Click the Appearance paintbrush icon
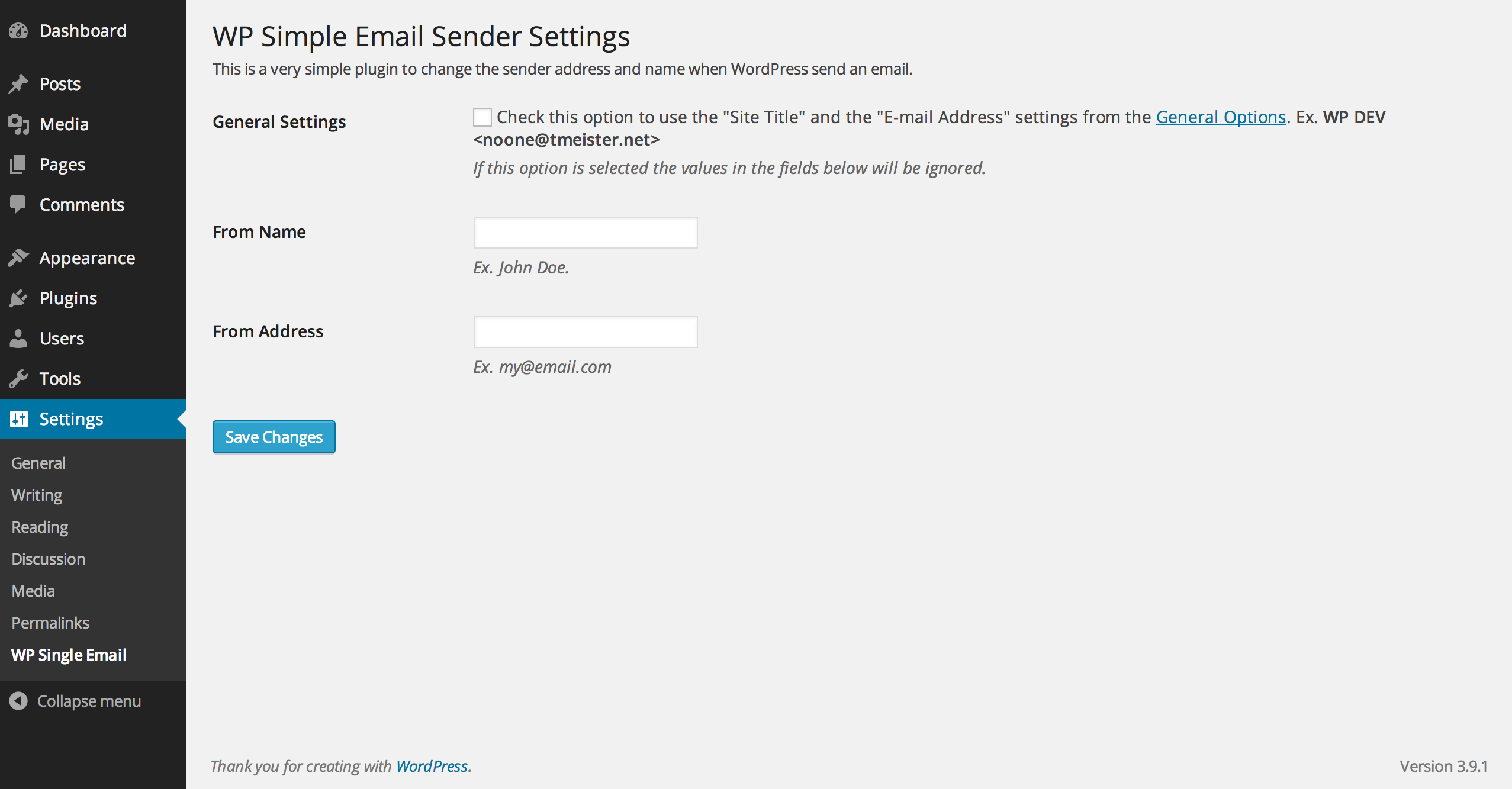The height and width of the screenshot is (789, 1512). point(18,258)
